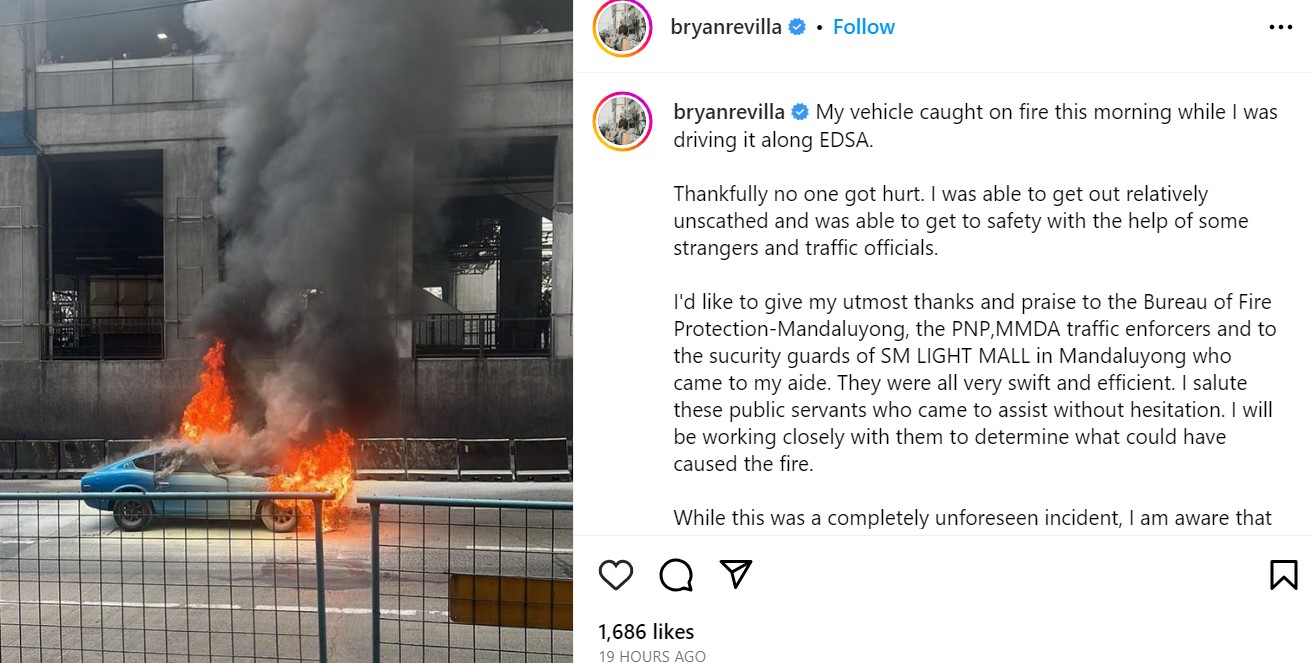
Task: Follow the bryanrevilla account
Action: (x=864, y=27)
